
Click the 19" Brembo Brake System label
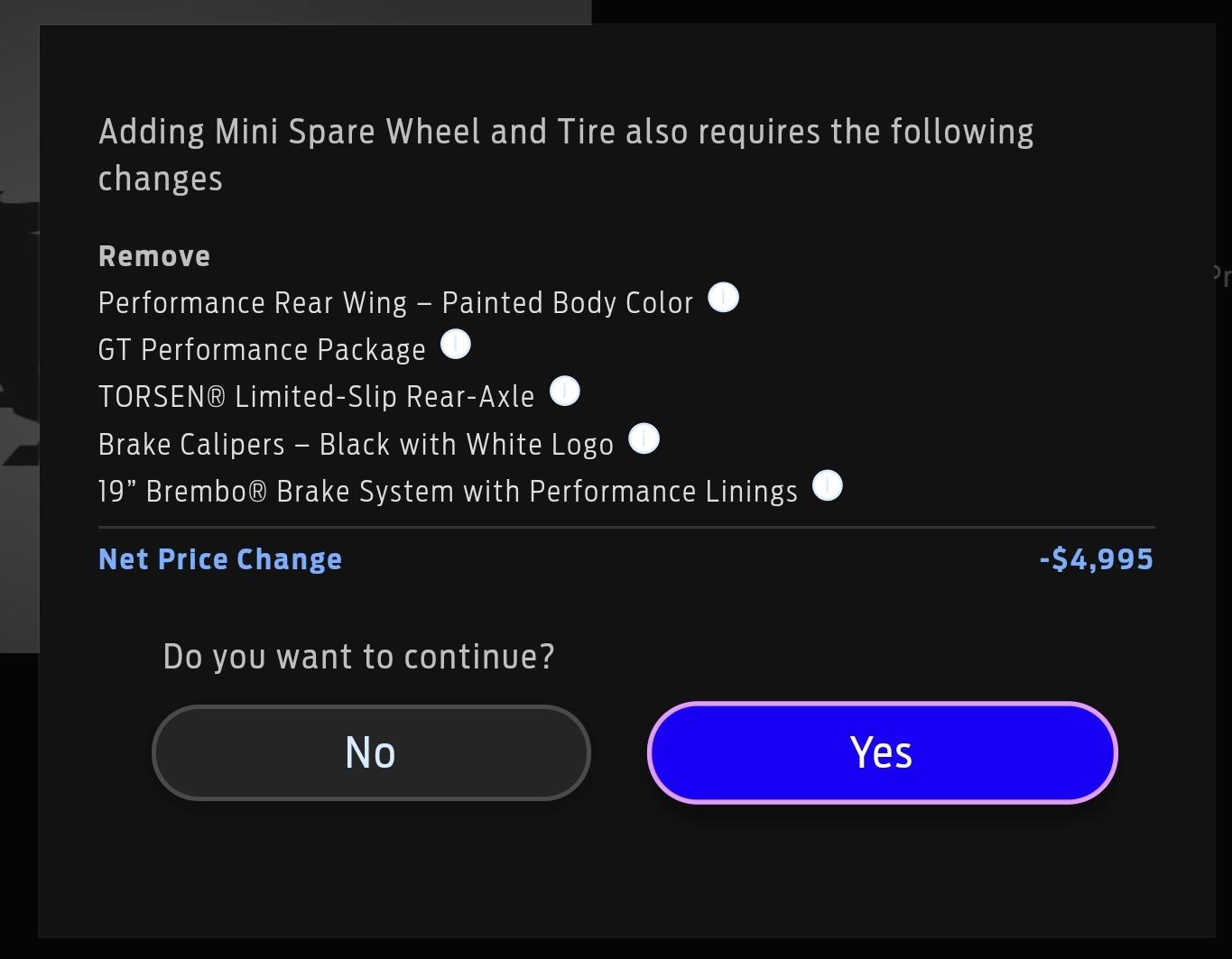point(448,492)
